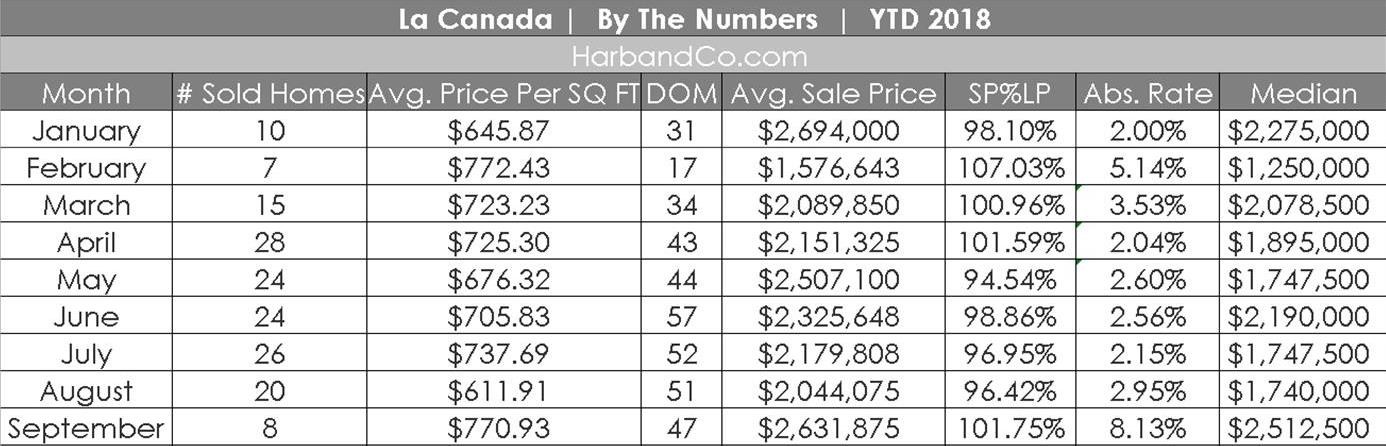This screenshot has height=446, width=1386.
Task: Click the Avg. Sale Price header
Action: point(833,93)
